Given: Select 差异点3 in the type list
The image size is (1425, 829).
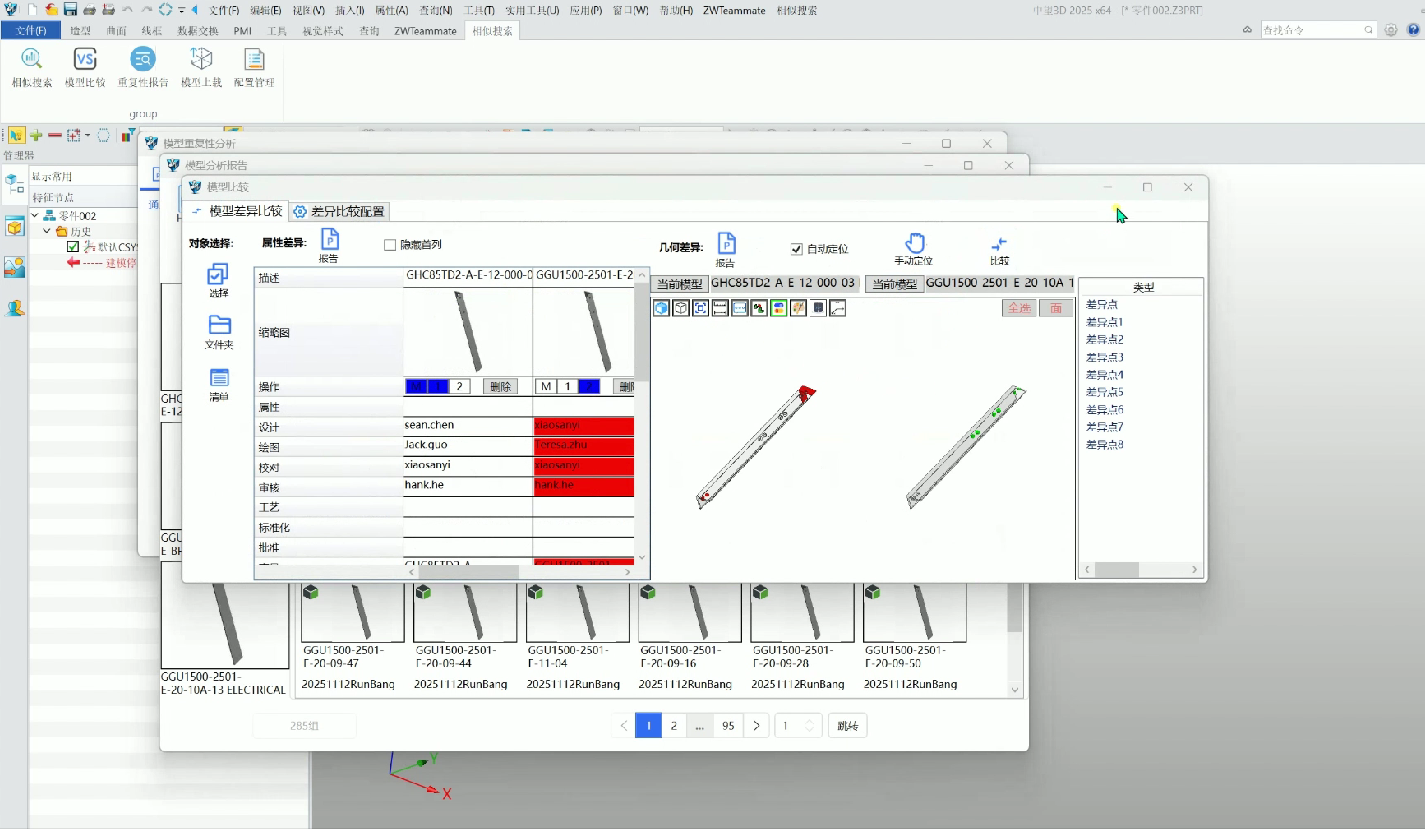Looking at the screenshot, I should [1105, 357].
